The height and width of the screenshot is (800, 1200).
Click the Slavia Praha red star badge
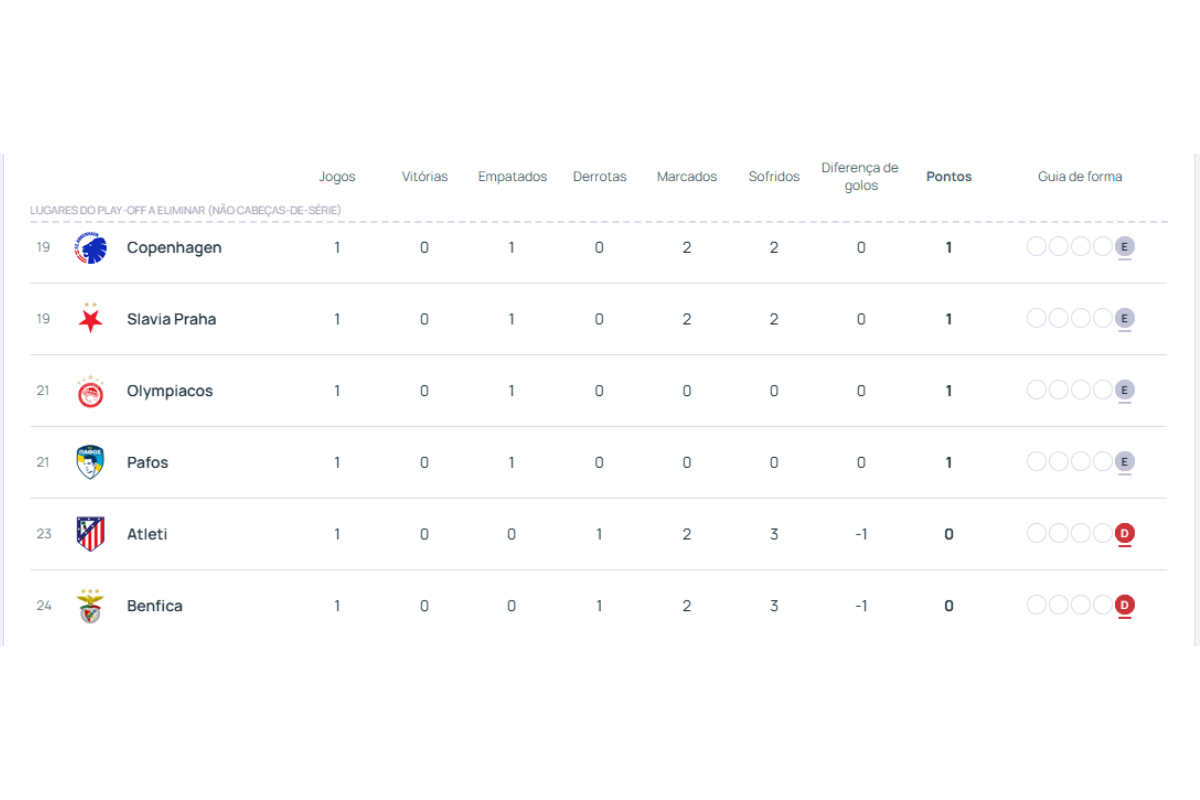[x=91, y=318]
